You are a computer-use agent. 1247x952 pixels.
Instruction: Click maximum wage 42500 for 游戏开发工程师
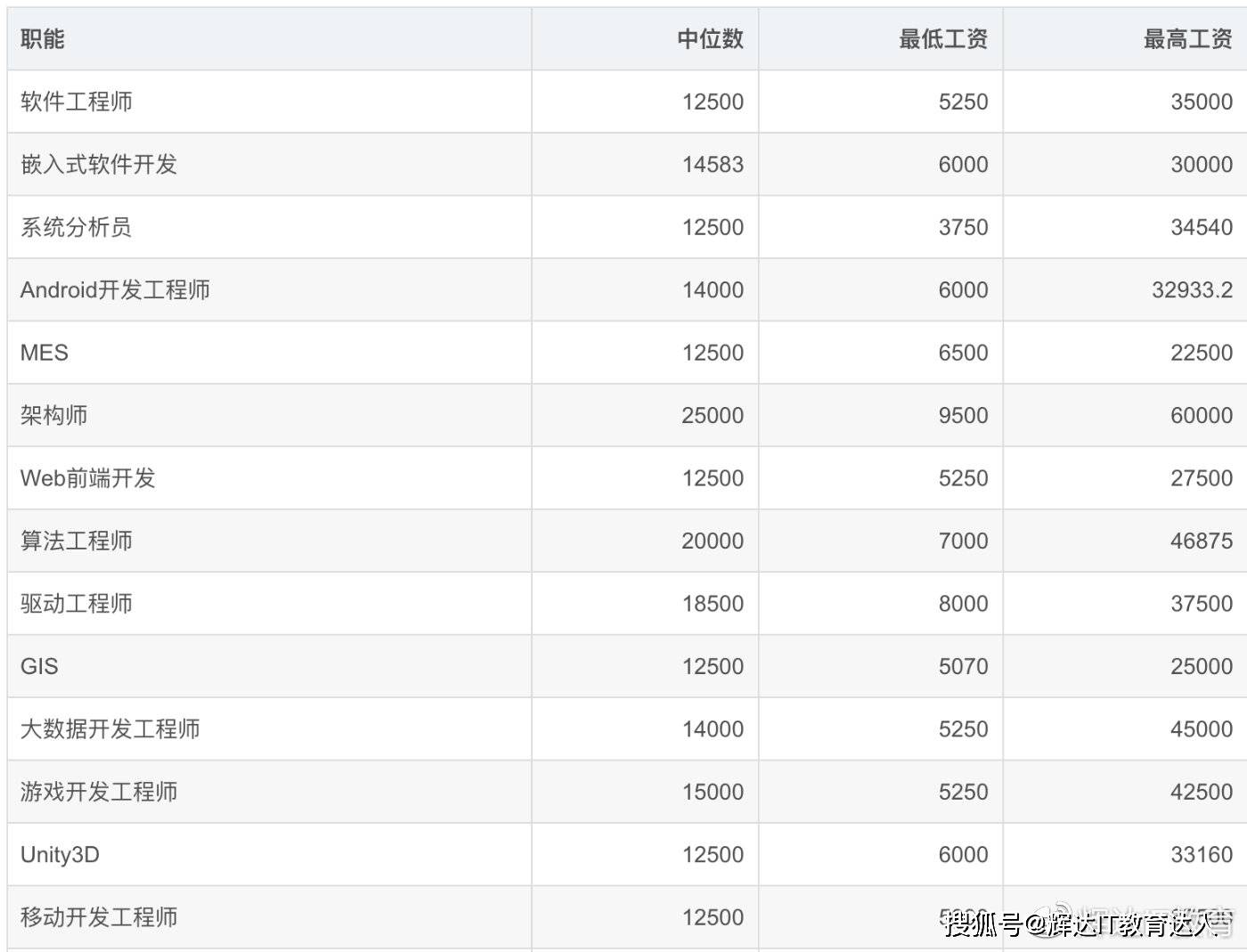pyautogui.click(x=1202, y=792)
